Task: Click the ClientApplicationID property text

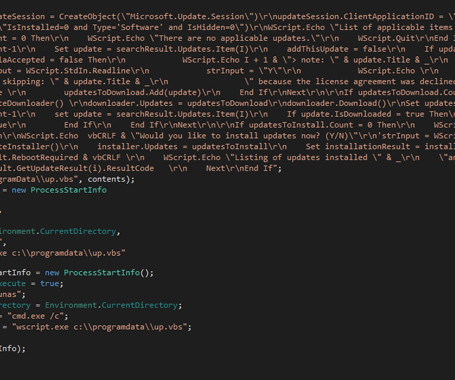Action: 389,17
